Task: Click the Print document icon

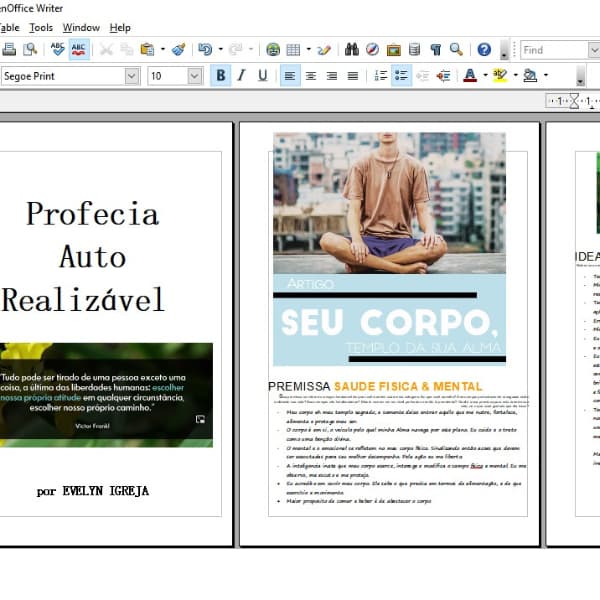Action: coord(9,49)
